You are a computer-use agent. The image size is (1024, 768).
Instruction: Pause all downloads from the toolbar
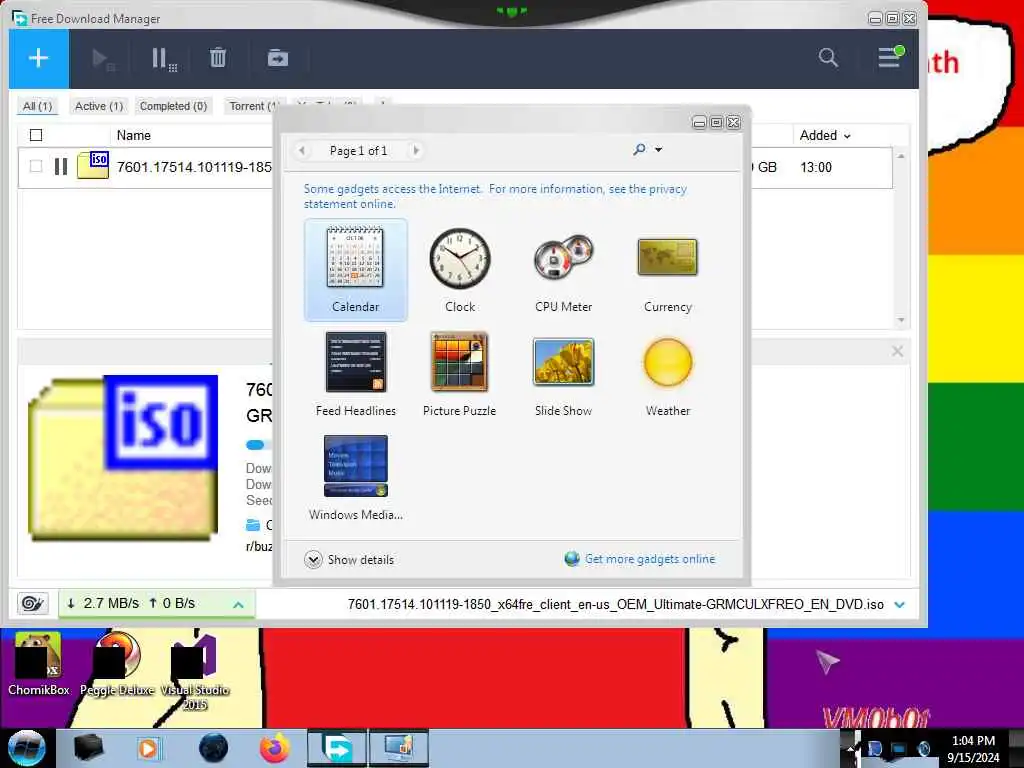163,59
